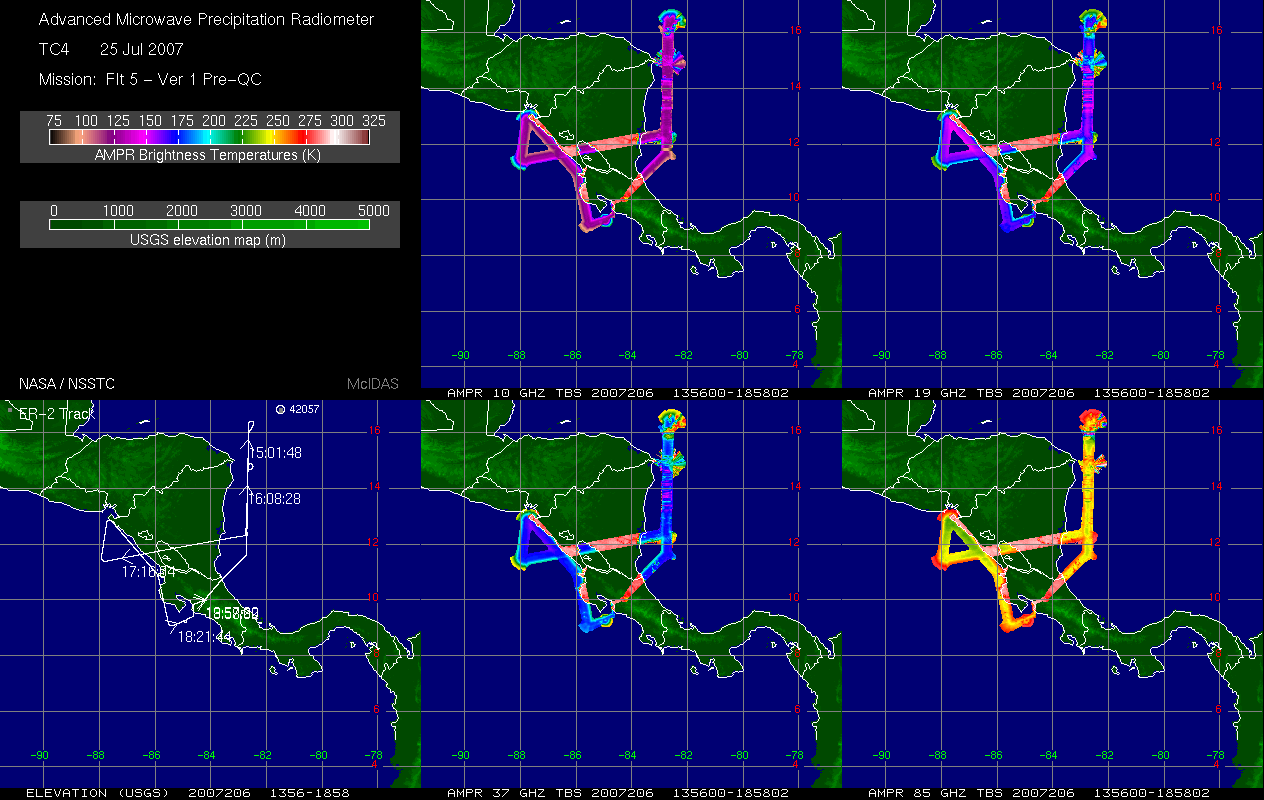Select the AMPR 37 GHZ TBS panel caption
Screen dimensions: 1264x800
coord(618,793)
